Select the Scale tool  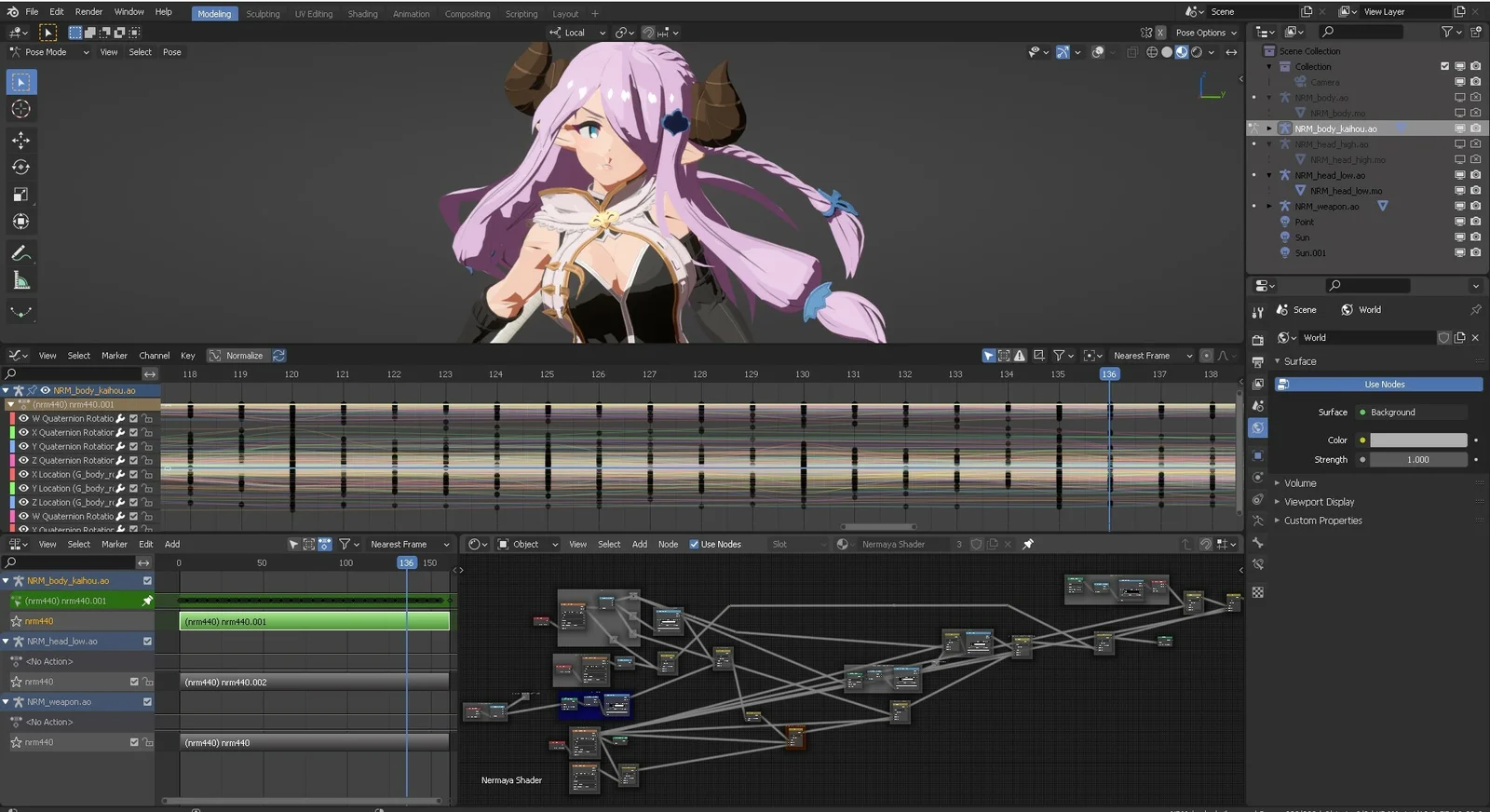pyautogui.click(x=20, y=195)
